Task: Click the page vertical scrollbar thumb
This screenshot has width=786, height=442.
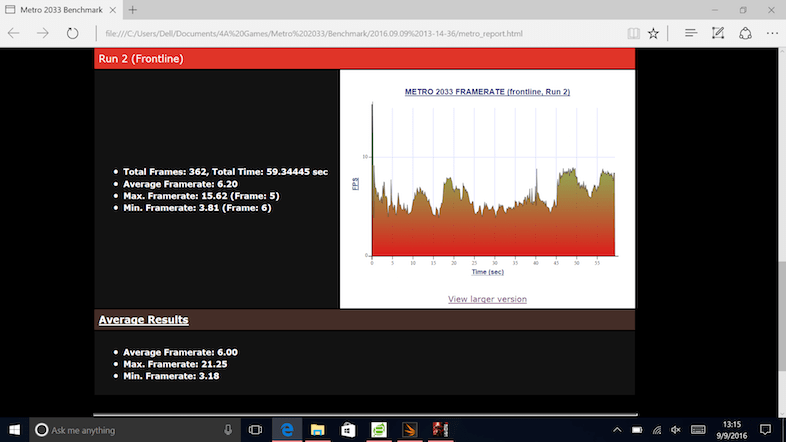Action: point(781,316)
